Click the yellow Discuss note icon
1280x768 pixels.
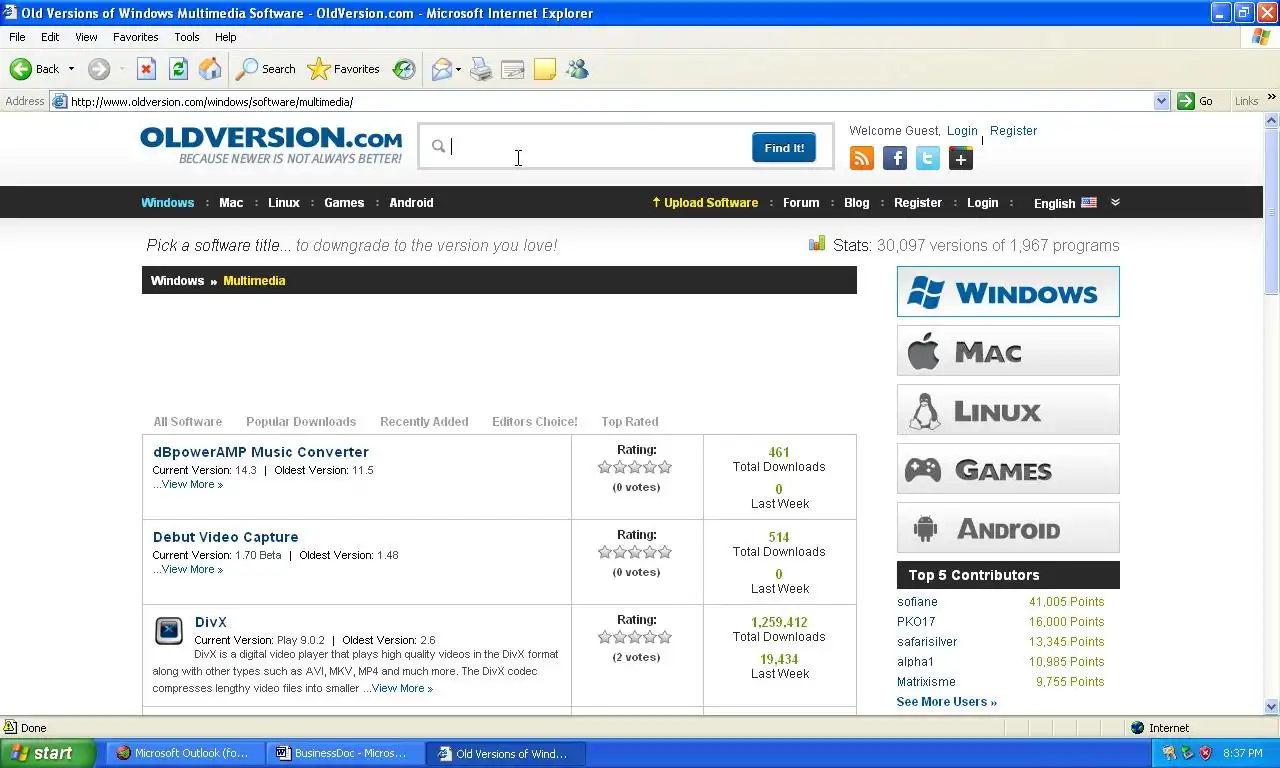(545, 69)
